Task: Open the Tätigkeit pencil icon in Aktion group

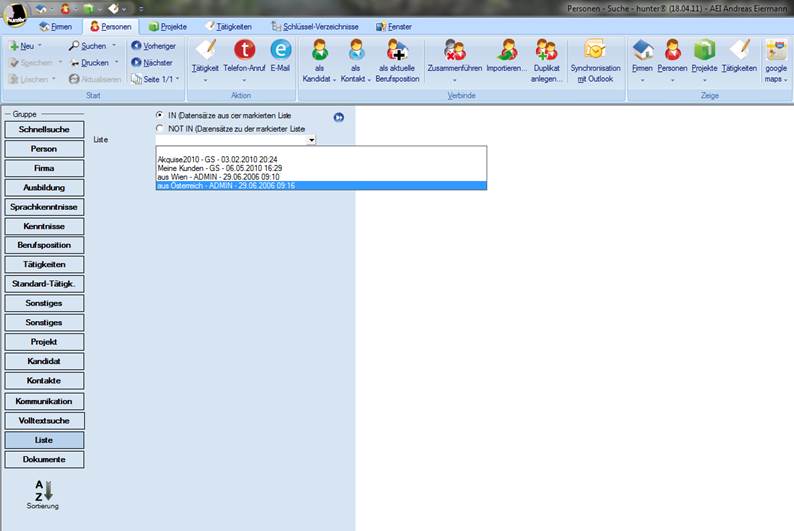Action: point(205,51)
